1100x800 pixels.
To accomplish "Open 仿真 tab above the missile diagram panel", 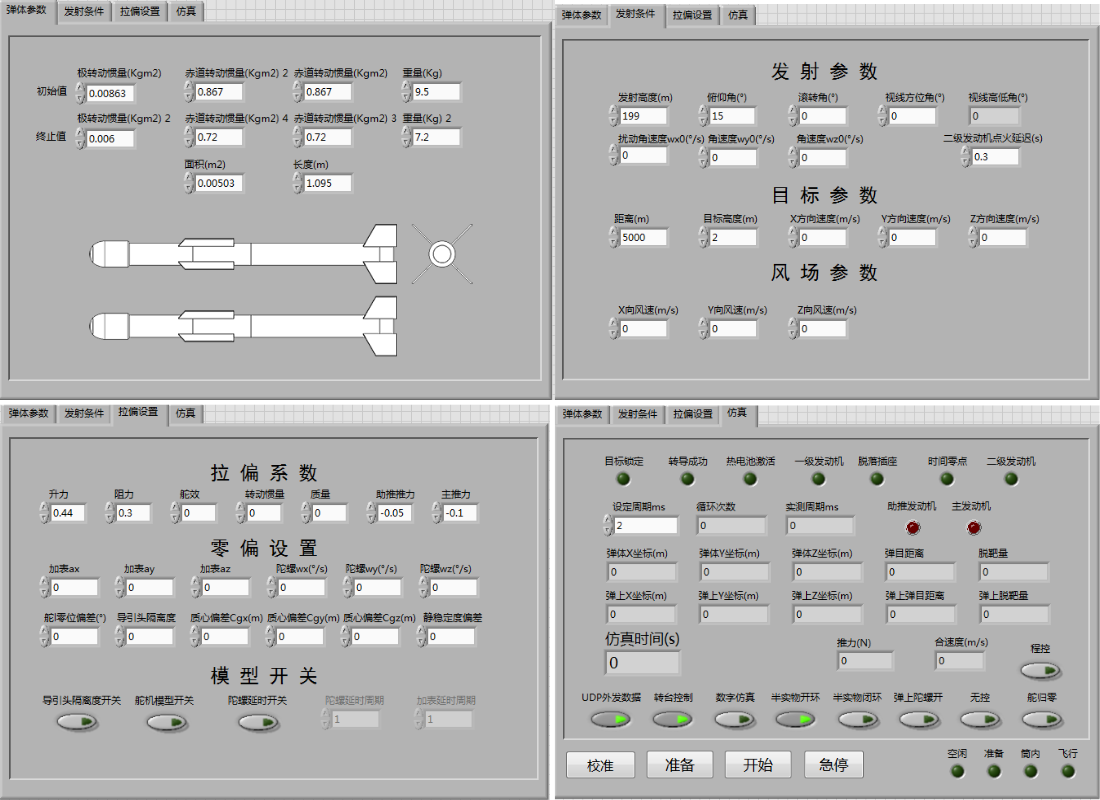I will point(186,13).
